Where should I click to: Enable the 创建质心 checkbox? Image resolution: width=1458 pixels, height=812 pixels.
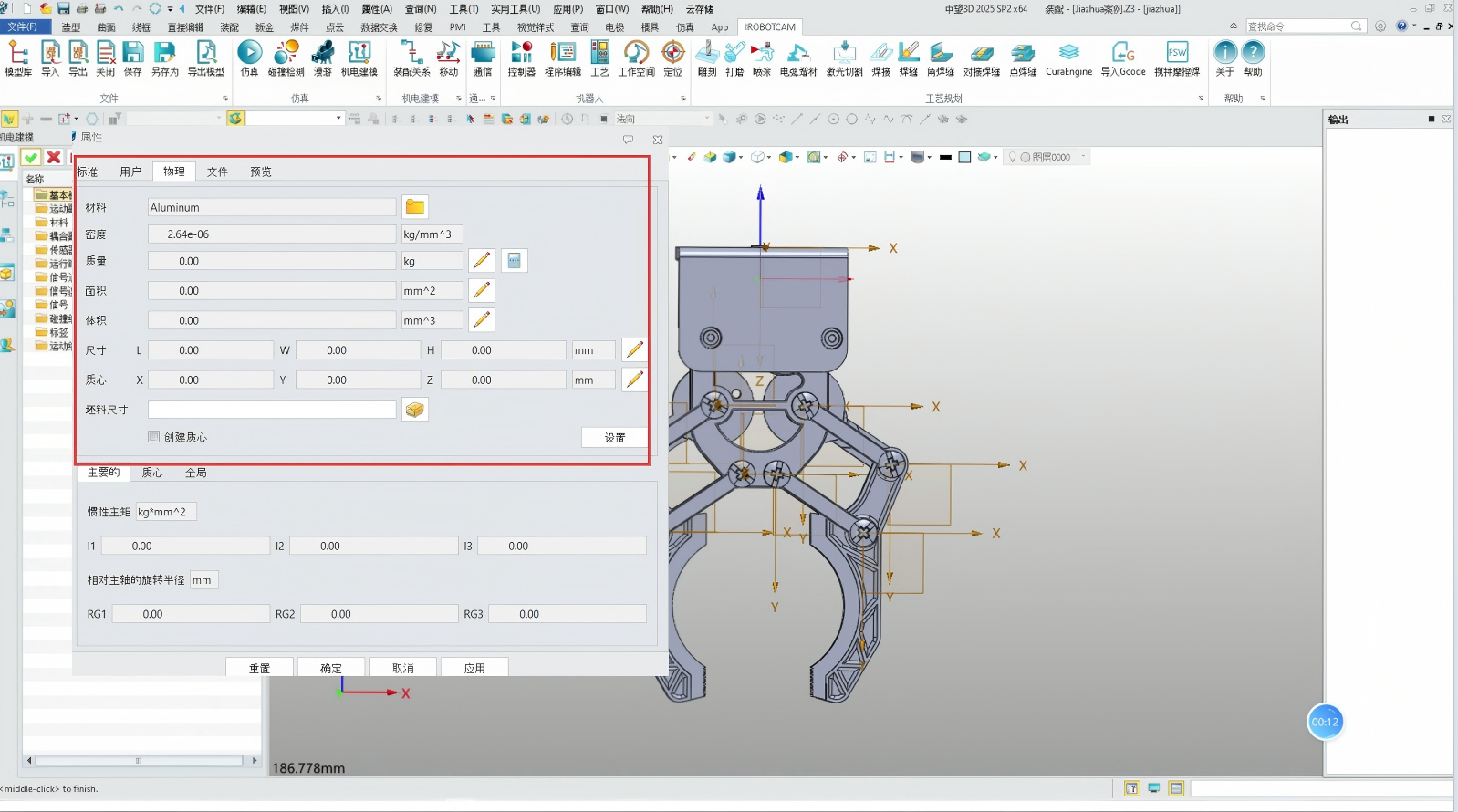[x=154, y=437]
